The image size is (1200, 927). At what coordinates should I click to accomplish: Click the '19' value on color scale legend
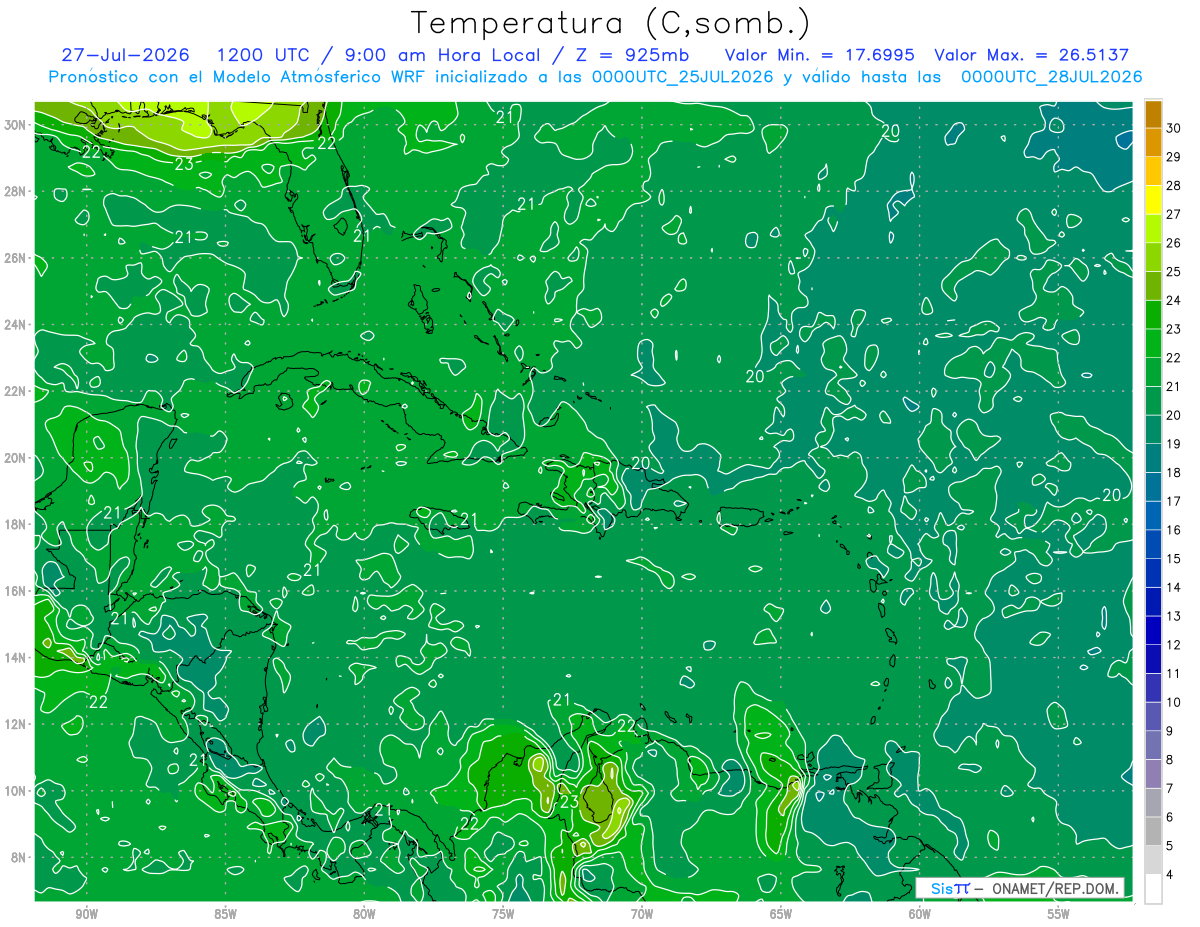pos(1174,444)
